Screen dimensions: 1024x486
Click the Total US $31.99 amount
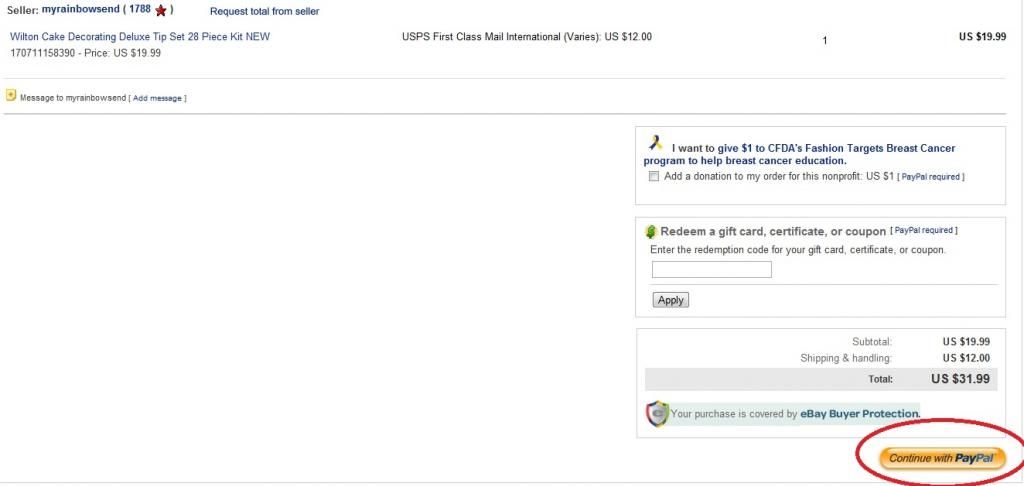tap(960, 379)
